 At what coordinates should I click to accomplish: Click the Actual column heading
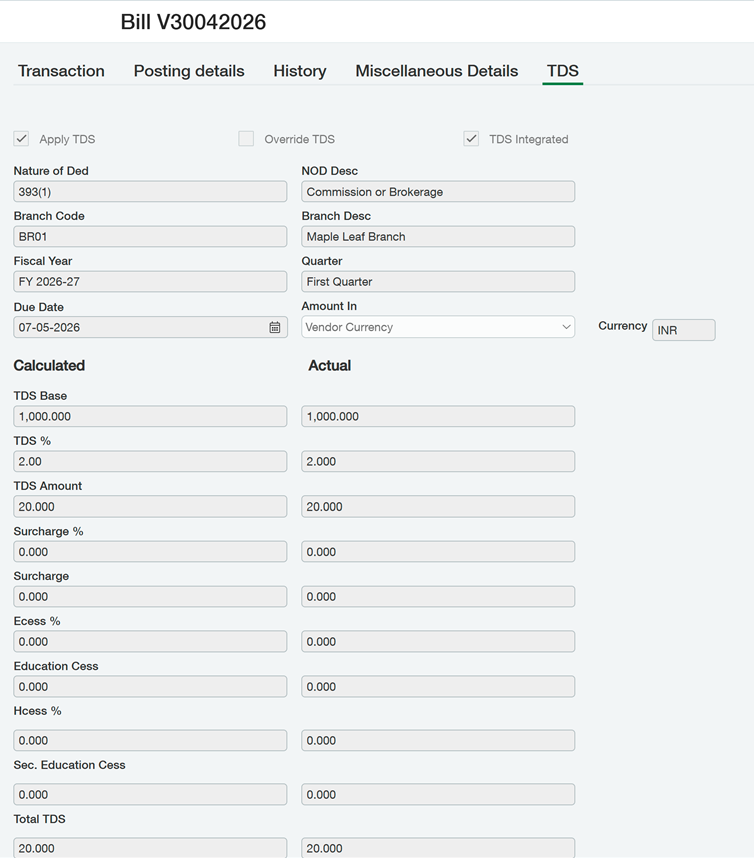coord(329,366)
